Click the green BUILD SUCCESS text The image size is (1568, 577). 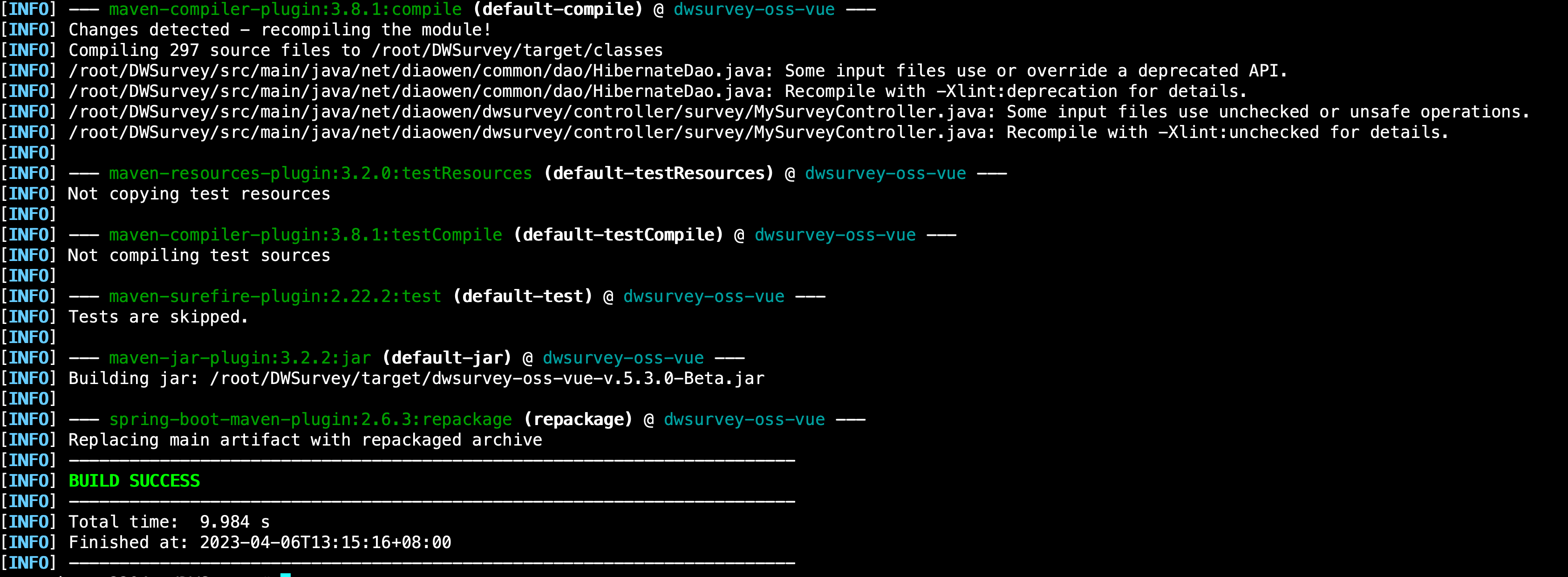click(134, 481)
